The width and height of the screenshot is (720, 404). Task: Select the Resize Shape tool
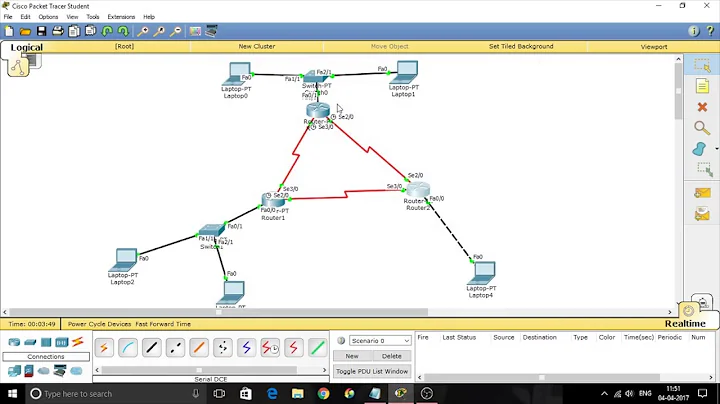tap(704, 169)
